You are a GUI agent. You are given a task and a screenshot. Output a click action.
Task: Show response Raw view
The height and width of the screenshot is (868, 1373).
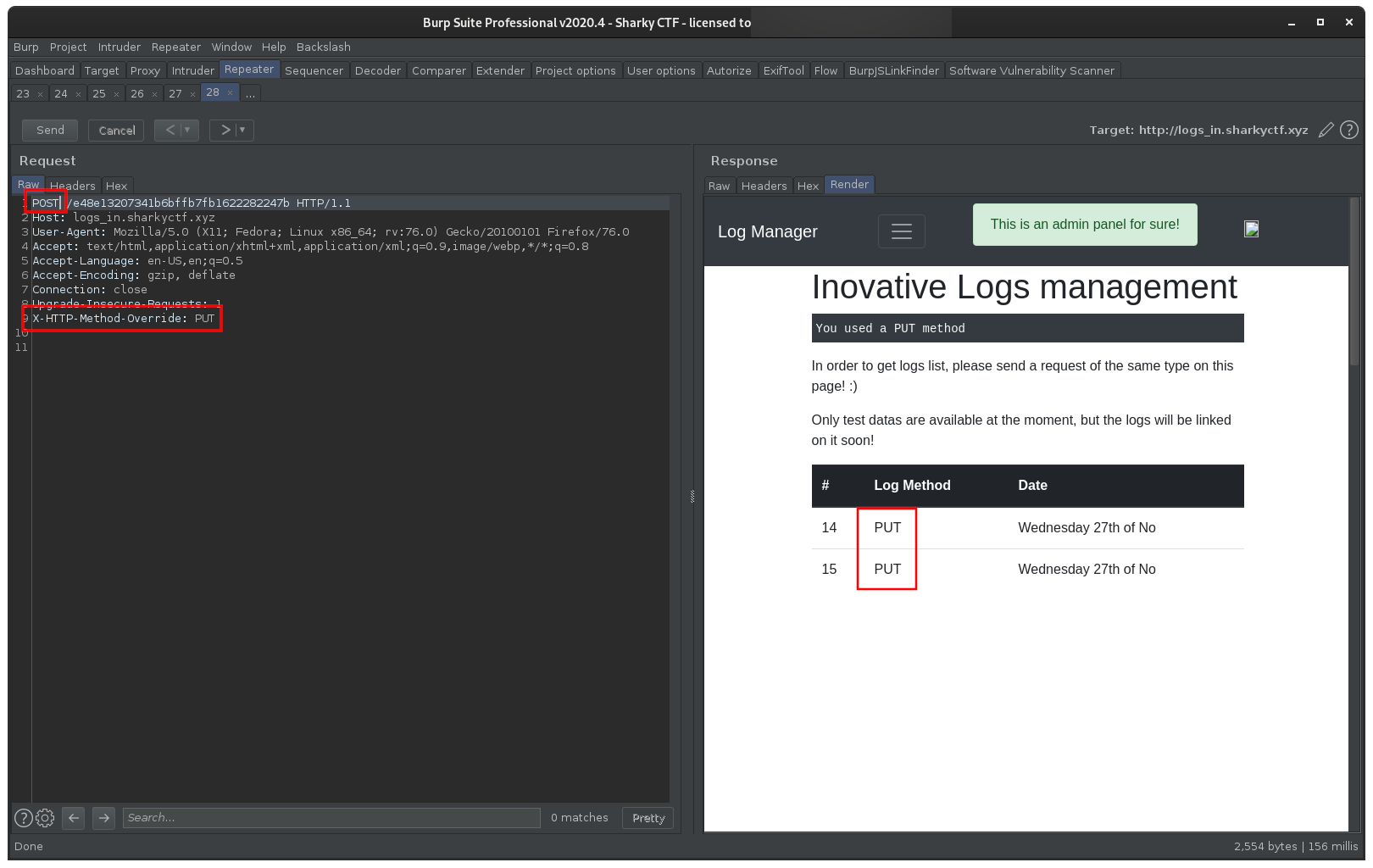tap(720, 186)
